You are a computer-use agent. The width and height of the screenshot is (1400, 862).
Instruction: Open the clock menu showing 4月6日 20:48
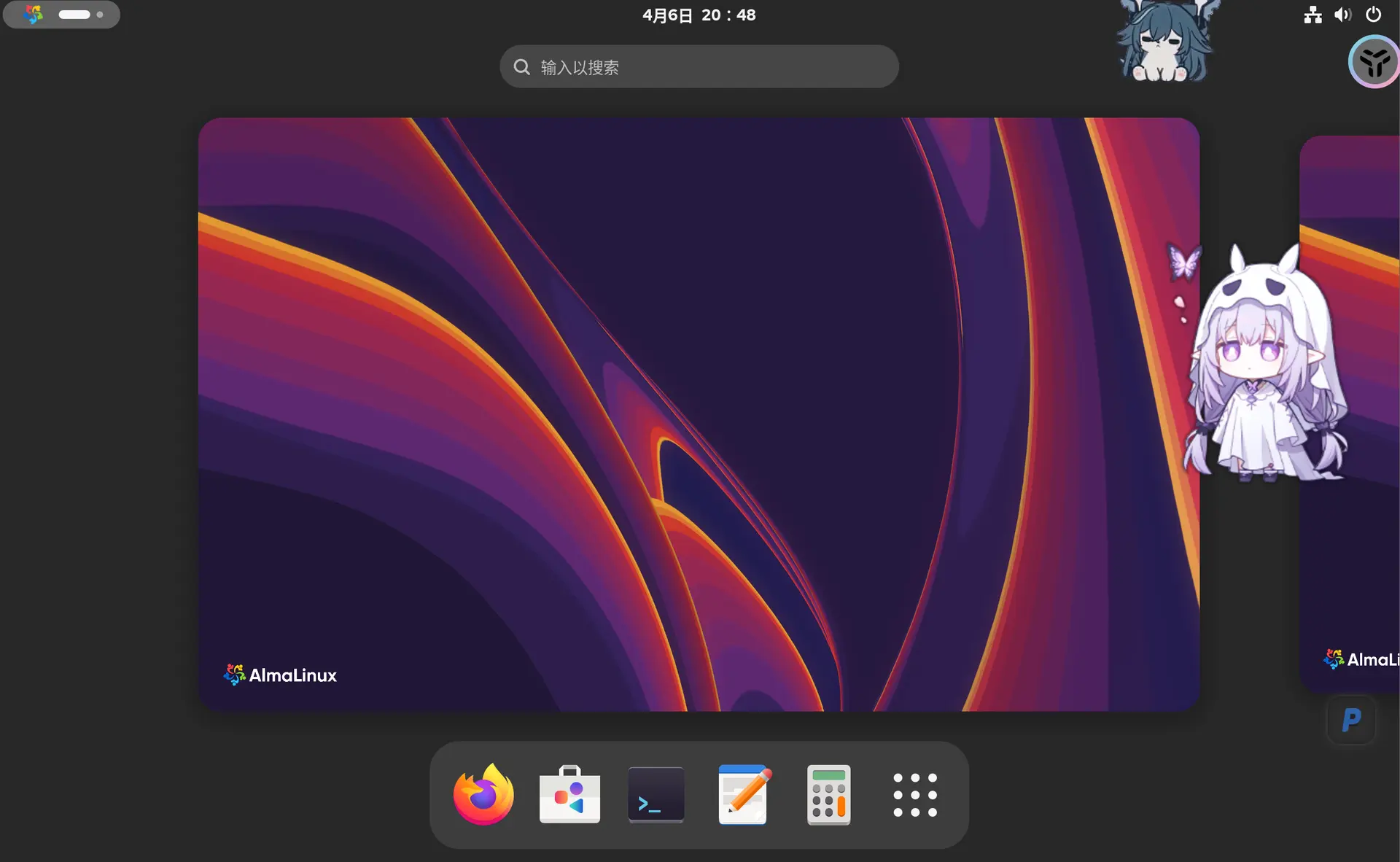coord(699,15)
